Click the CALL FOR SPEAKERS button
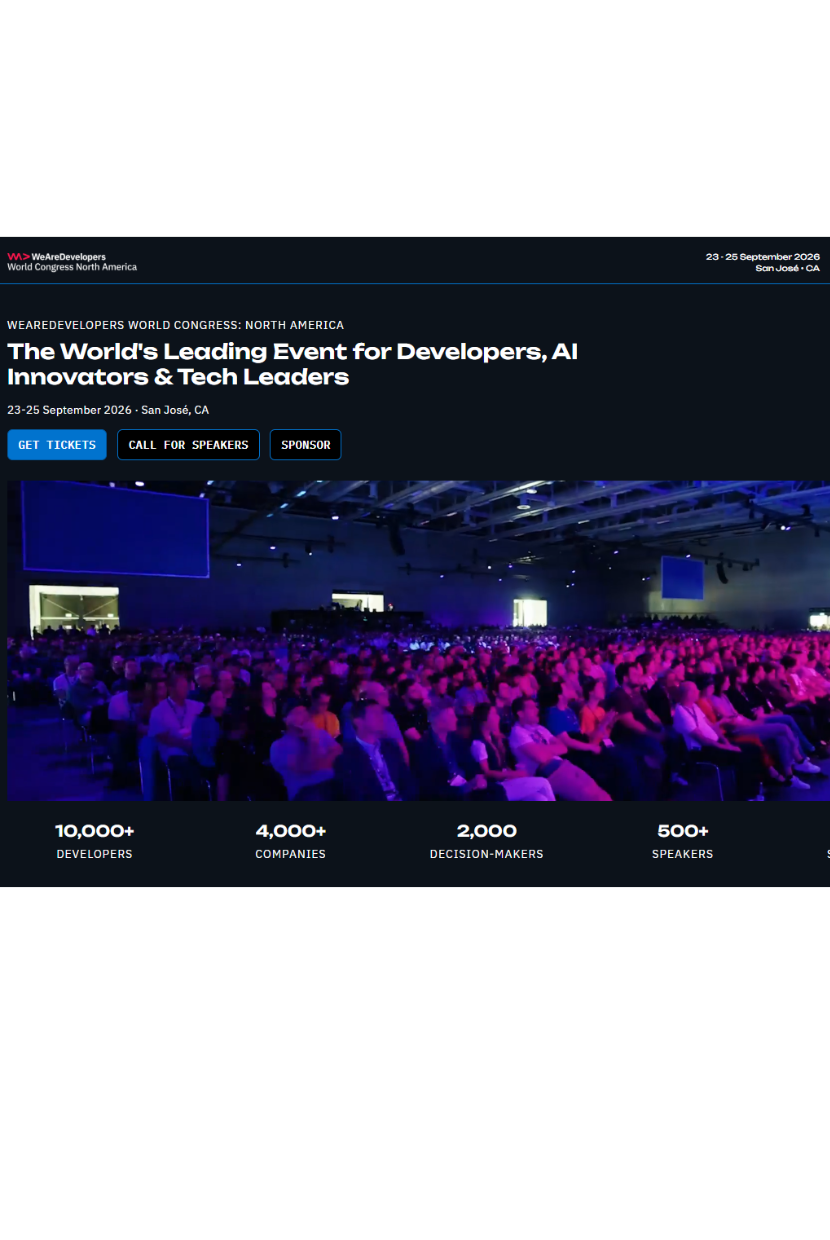The width and height of the screenshot is (830, 1240). (x=188, y=444)
